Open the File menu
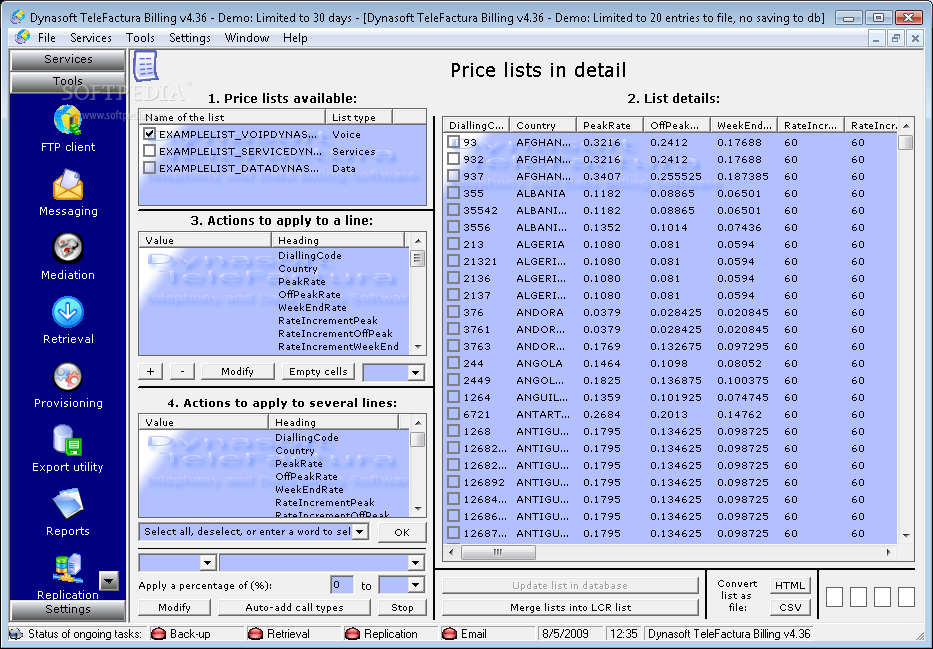This screenshot has height=649, width=933. pos(46,38)
